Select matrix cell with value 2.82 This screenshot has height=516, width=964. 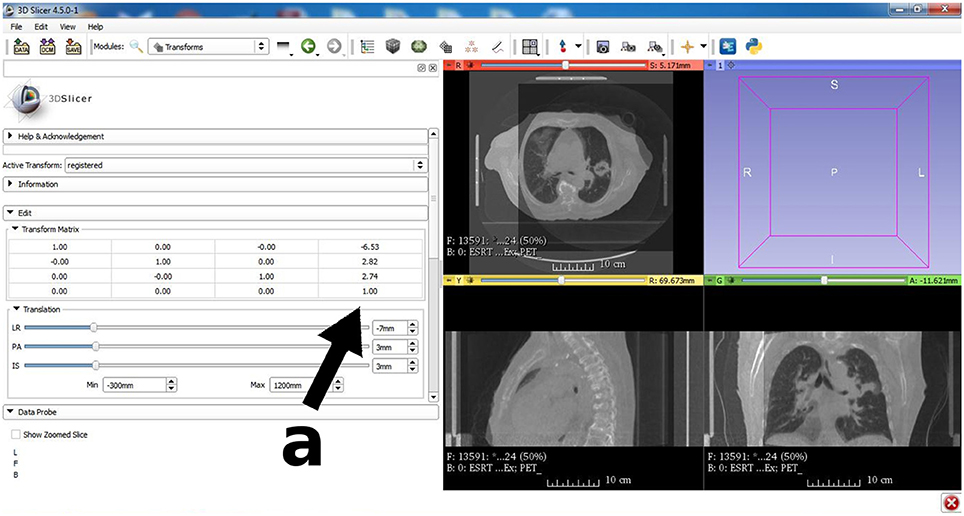370,261
